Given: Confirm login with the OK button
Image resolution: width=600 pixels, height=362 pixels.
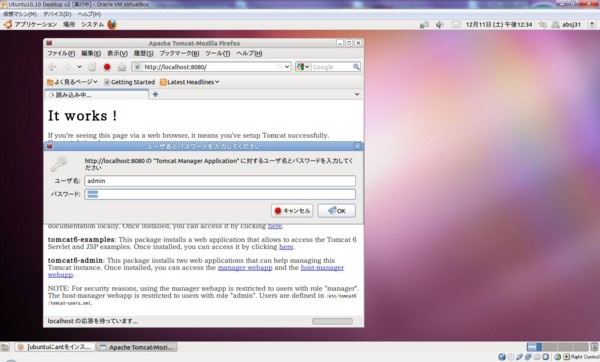Looking at the screenshot, I should [337, 210].
